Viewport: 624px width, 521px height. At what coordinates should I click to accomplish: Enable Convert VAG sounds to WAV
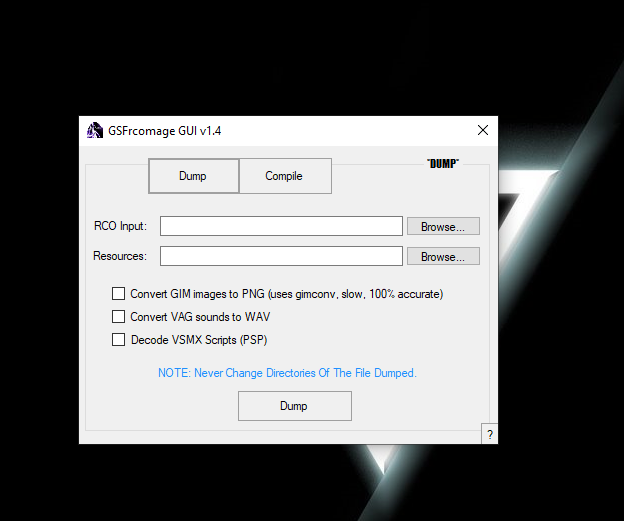(118, 317)
